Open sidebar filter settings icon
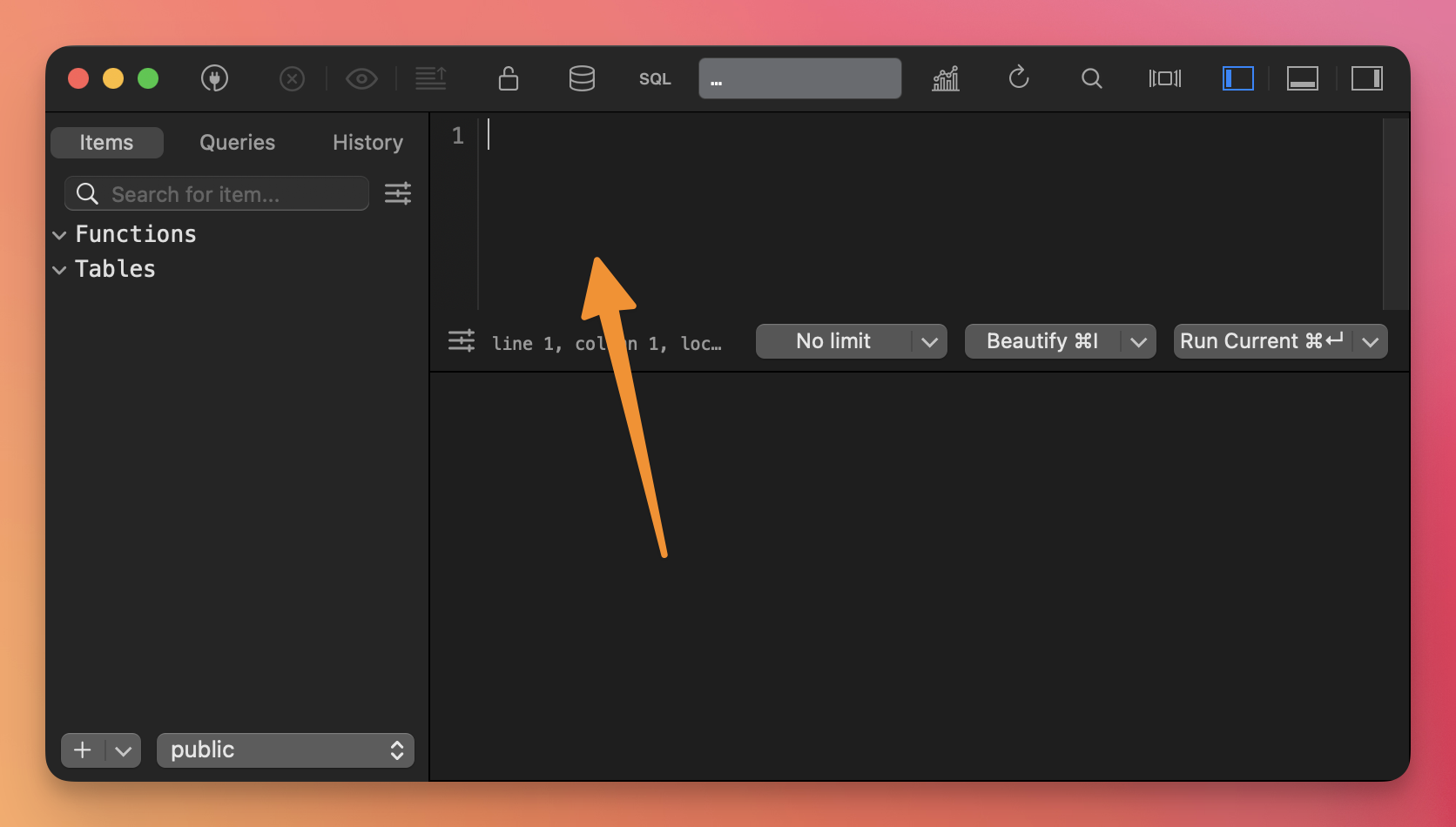1456x827 pixels. 398,193
